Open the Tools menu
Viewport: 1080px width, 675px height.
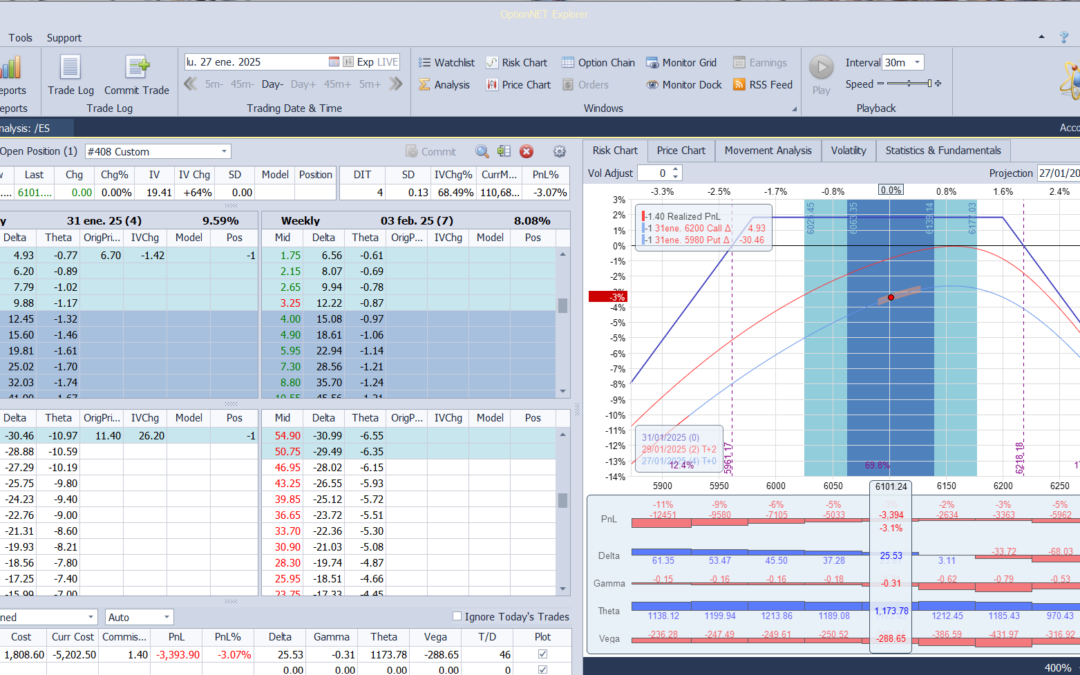point(21,38)
